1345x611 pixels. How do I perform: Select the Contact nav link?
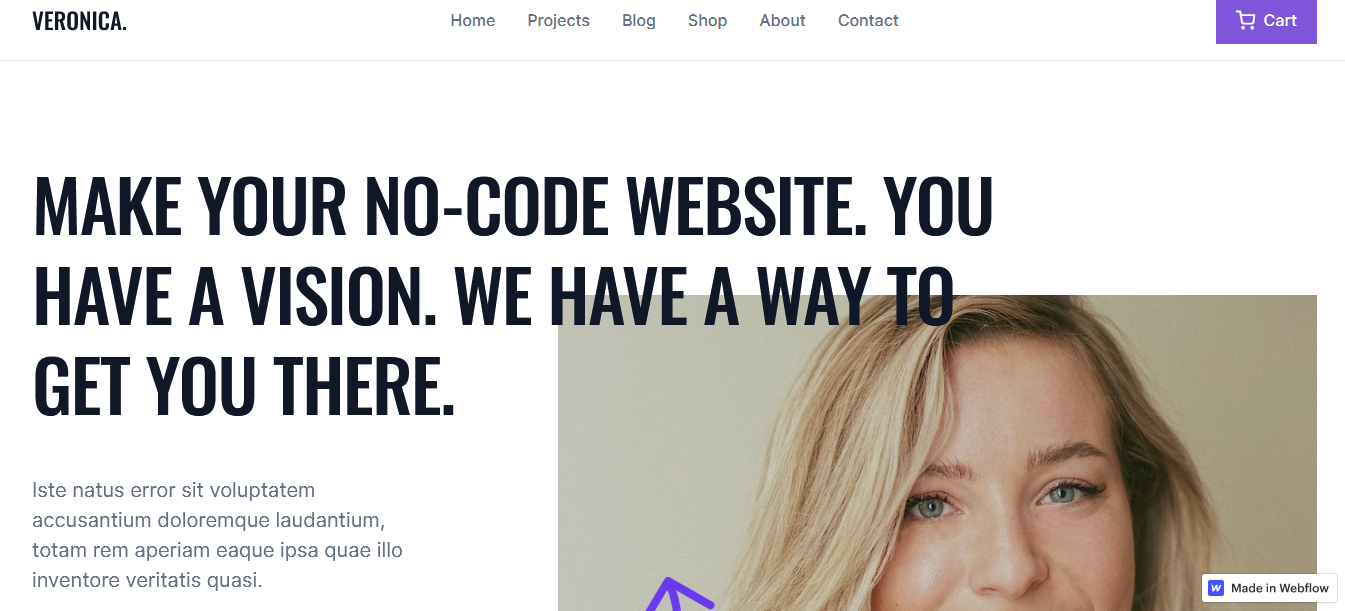869,20
